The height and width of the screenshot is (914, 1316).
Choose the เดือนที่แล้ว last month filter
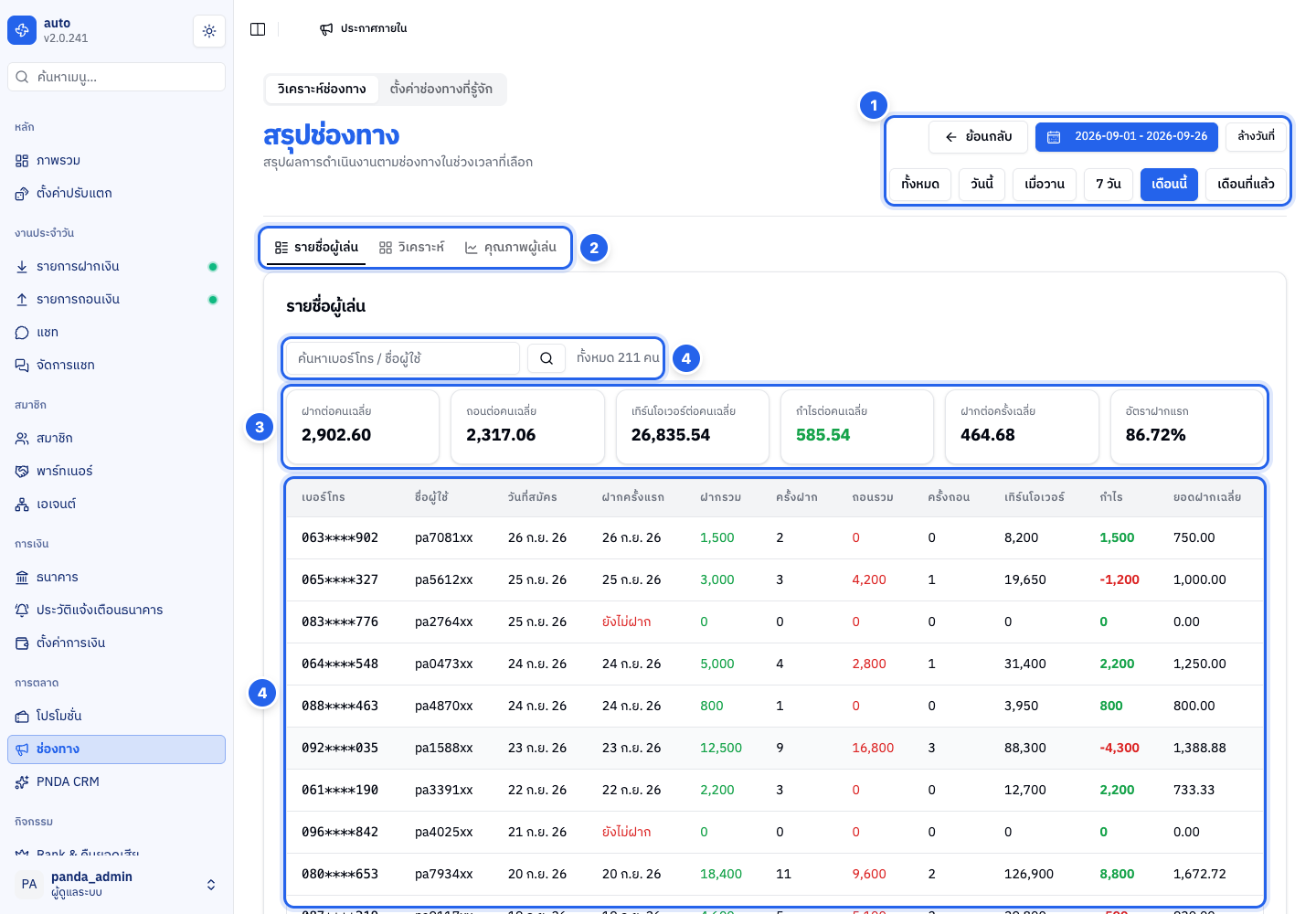[x=1246, y=185]
